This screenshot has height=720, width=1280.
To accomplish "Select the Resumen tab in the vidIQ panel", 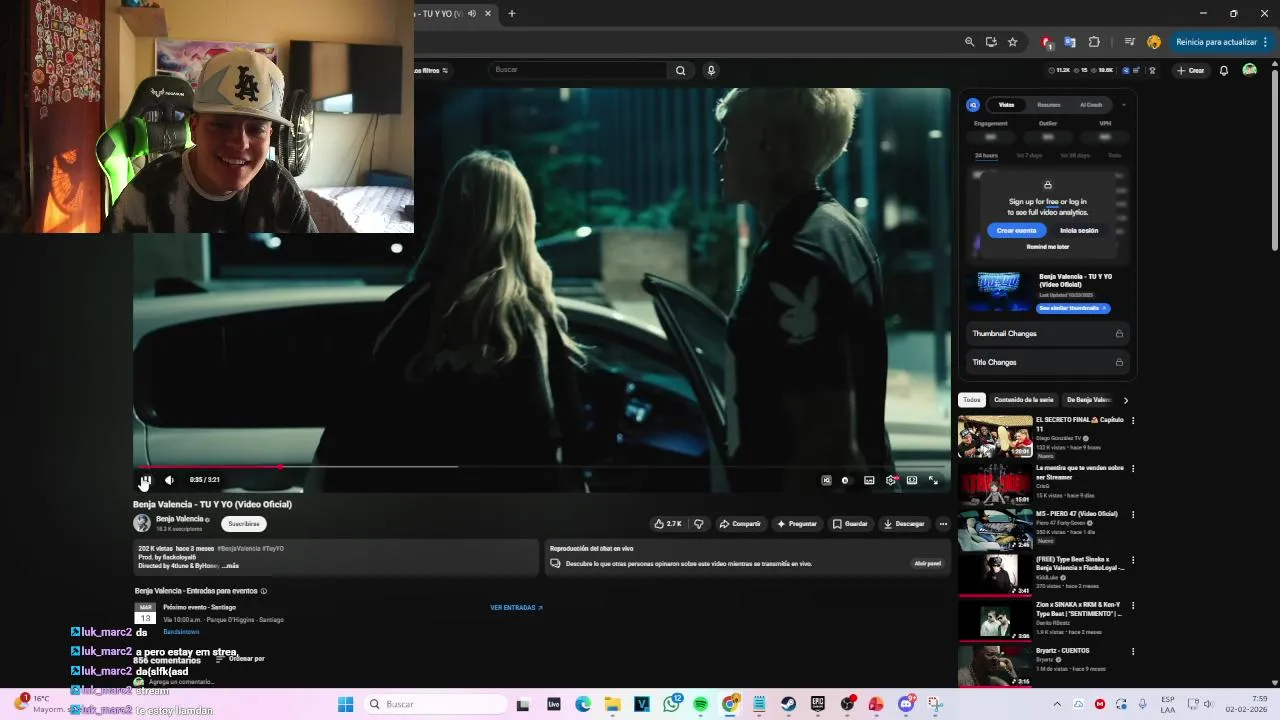I will click(1048, 104).
